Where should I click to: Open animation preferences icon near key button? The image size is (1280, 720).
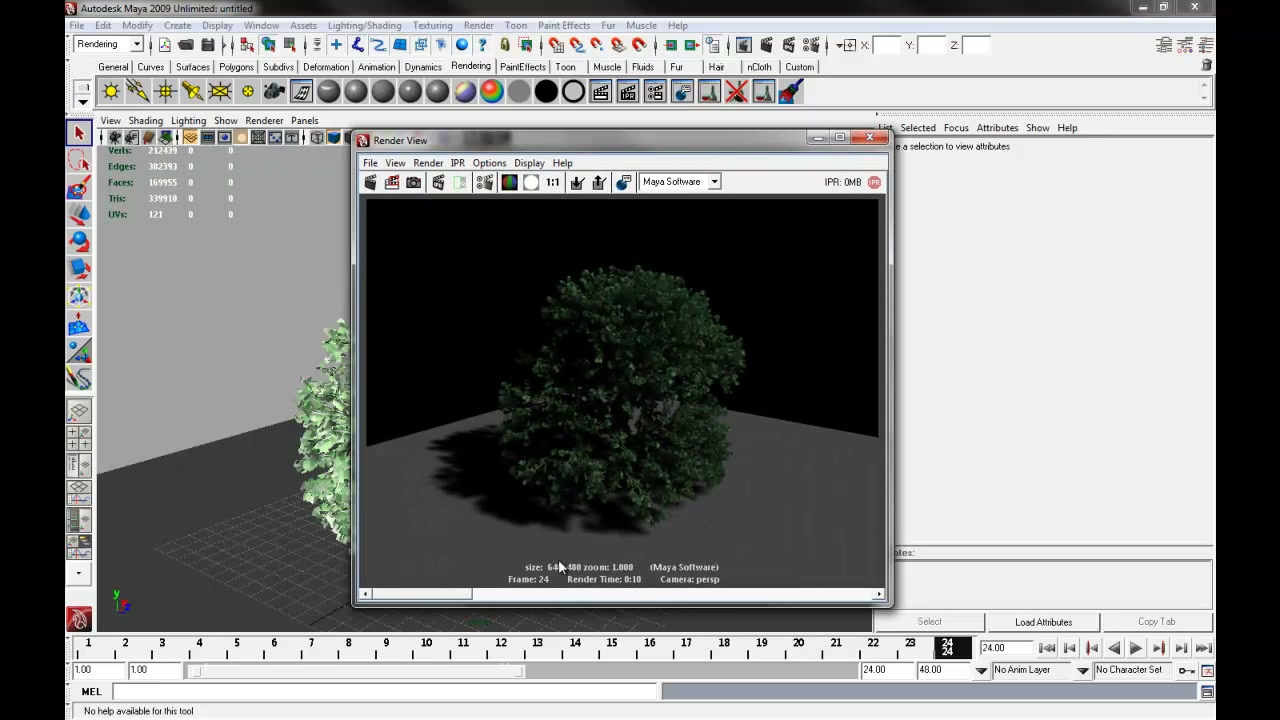click(1207, 670)
